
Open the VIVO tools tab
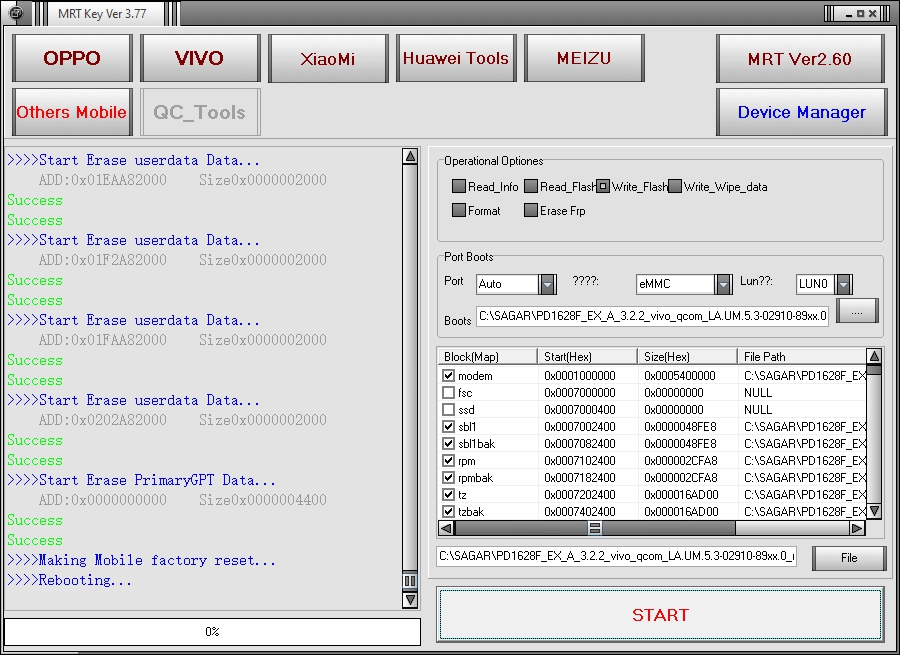[200, 58]
